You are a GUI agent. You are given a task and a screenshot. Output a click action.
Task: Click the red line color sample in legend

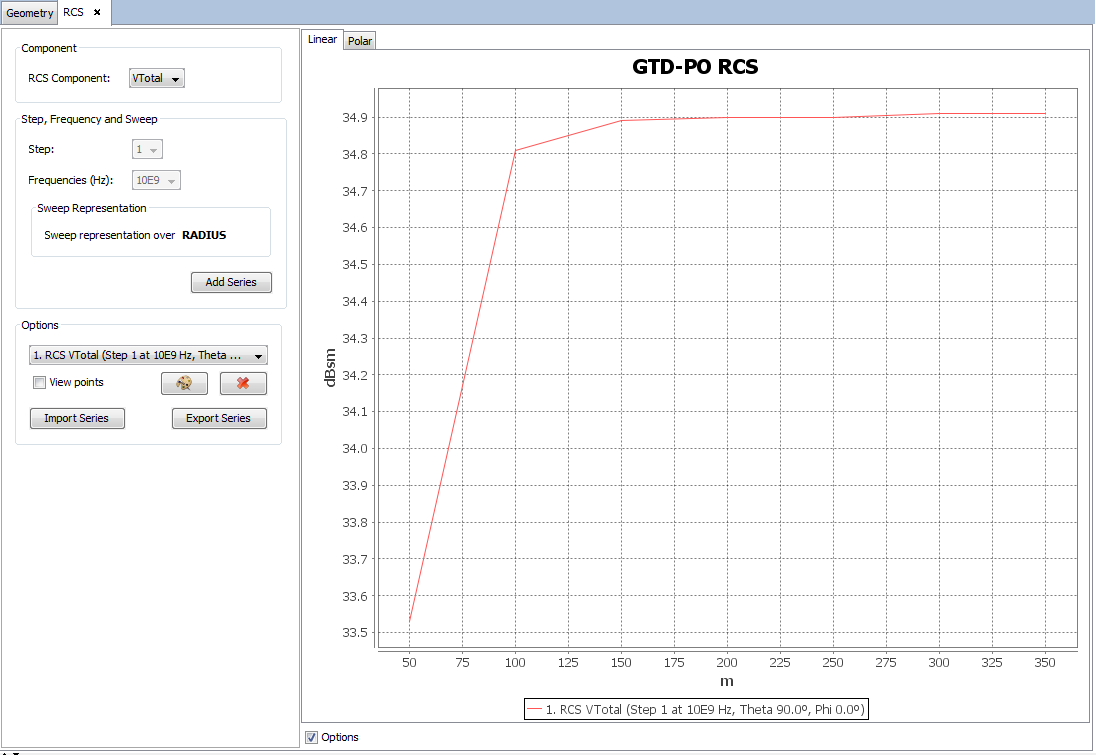[535, 709]
